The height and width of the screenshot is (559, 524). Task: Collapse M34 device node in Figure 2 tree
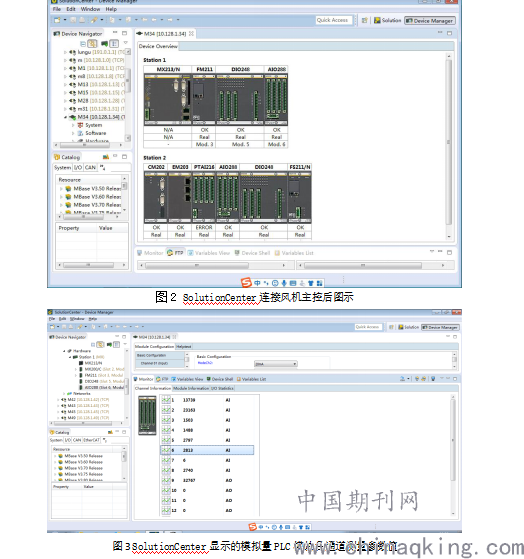pos(65,117)
